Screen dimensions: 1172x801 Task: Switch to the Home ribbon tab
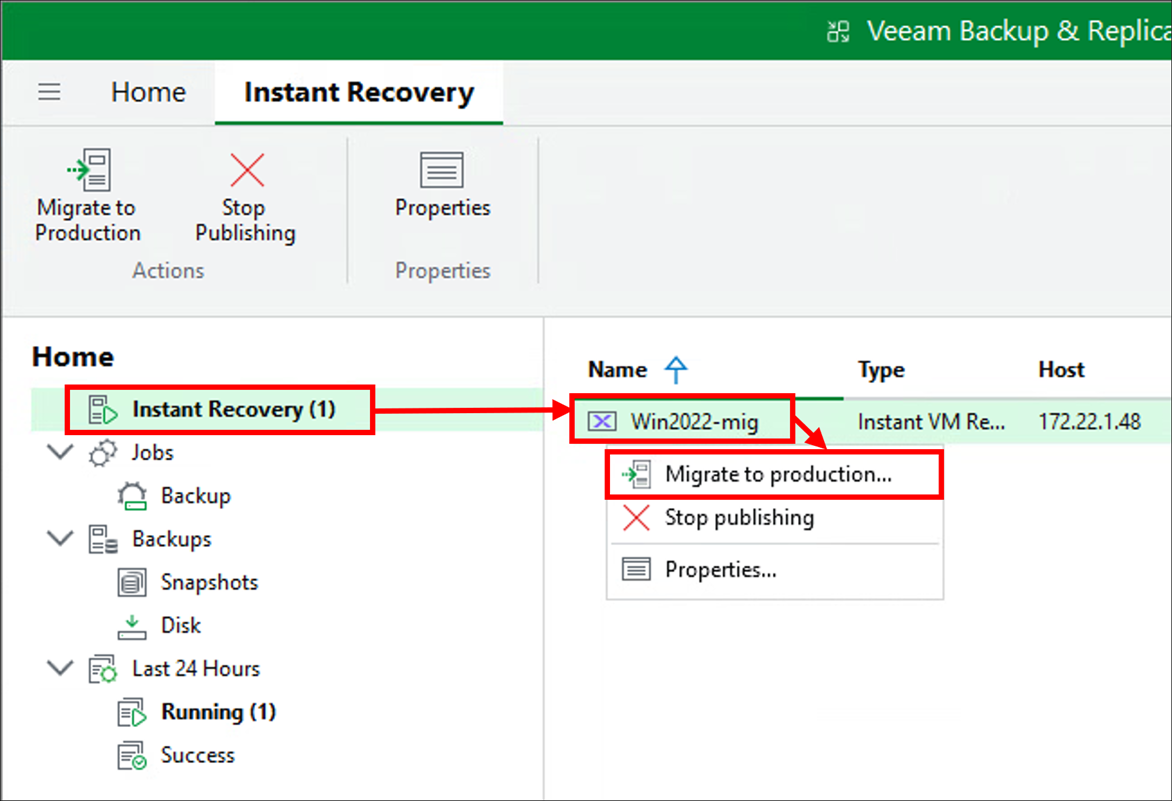tap(148, 92)
